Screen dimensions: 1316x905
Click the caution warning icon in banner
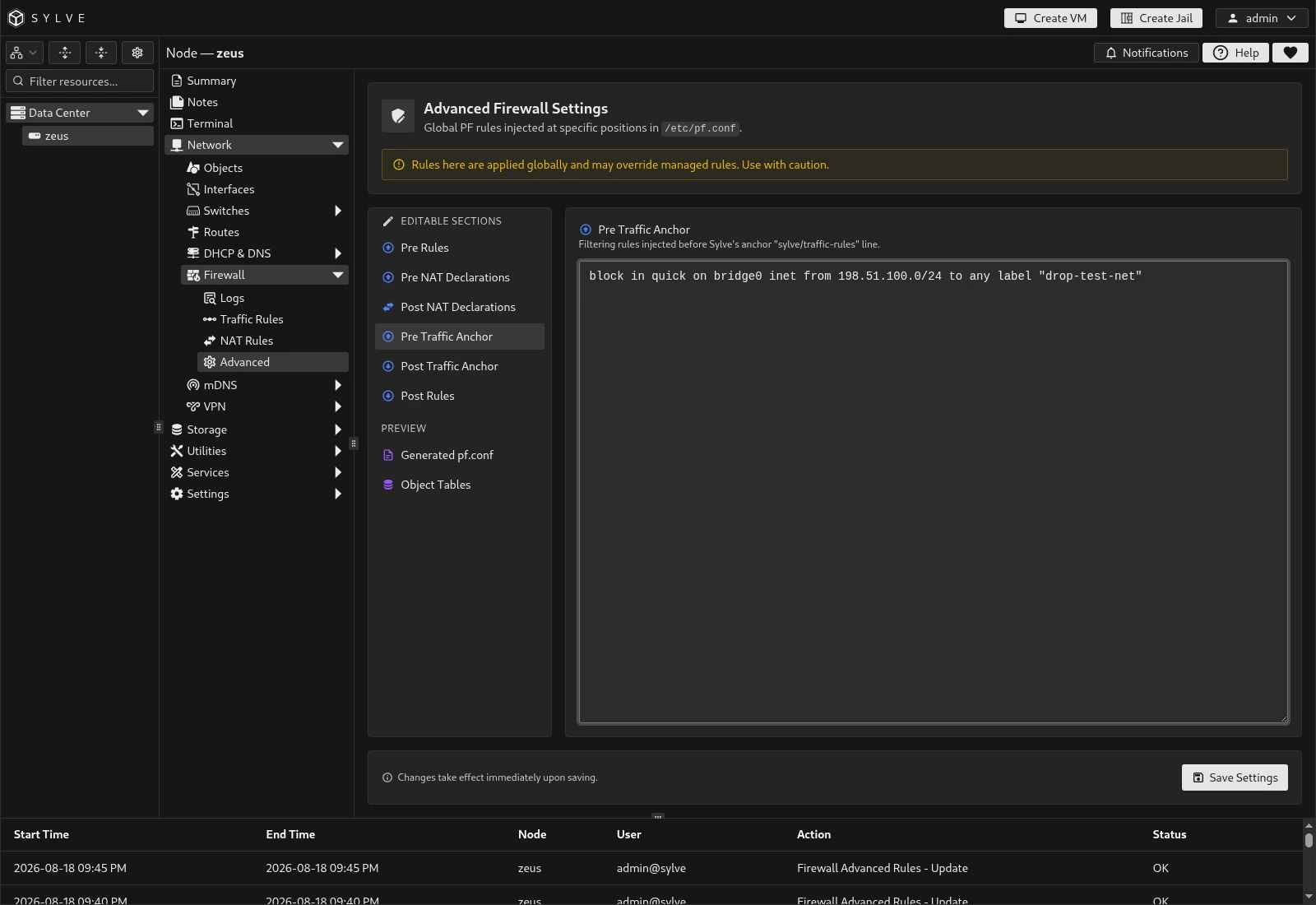tap(399, 165)
